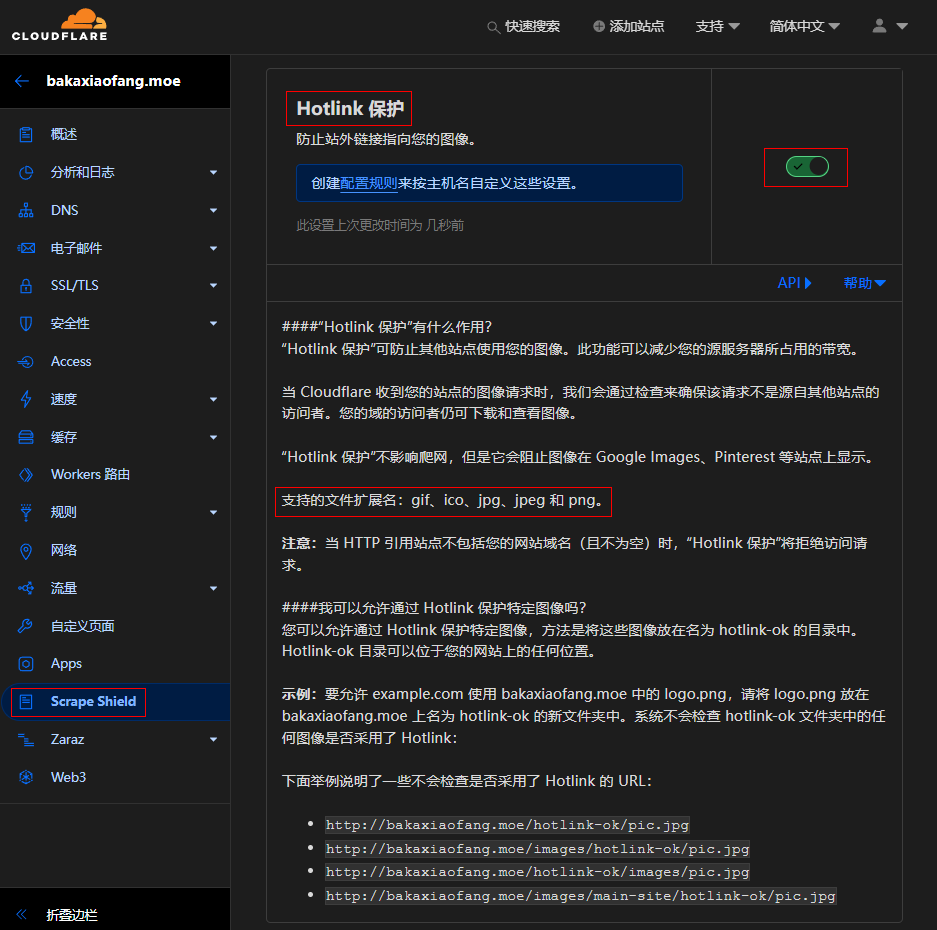Viewport: 937px width, 930px height.
Task: Click 添加站点 to add a site
Action: [628, 26]
